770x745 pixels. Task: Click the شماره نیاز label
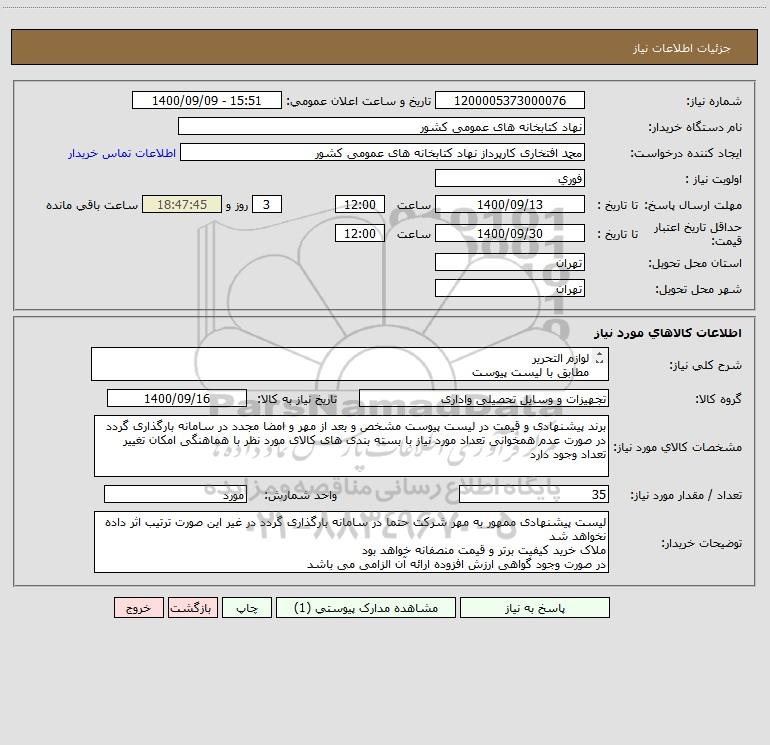pyautogui.click(x=714, y=101)
